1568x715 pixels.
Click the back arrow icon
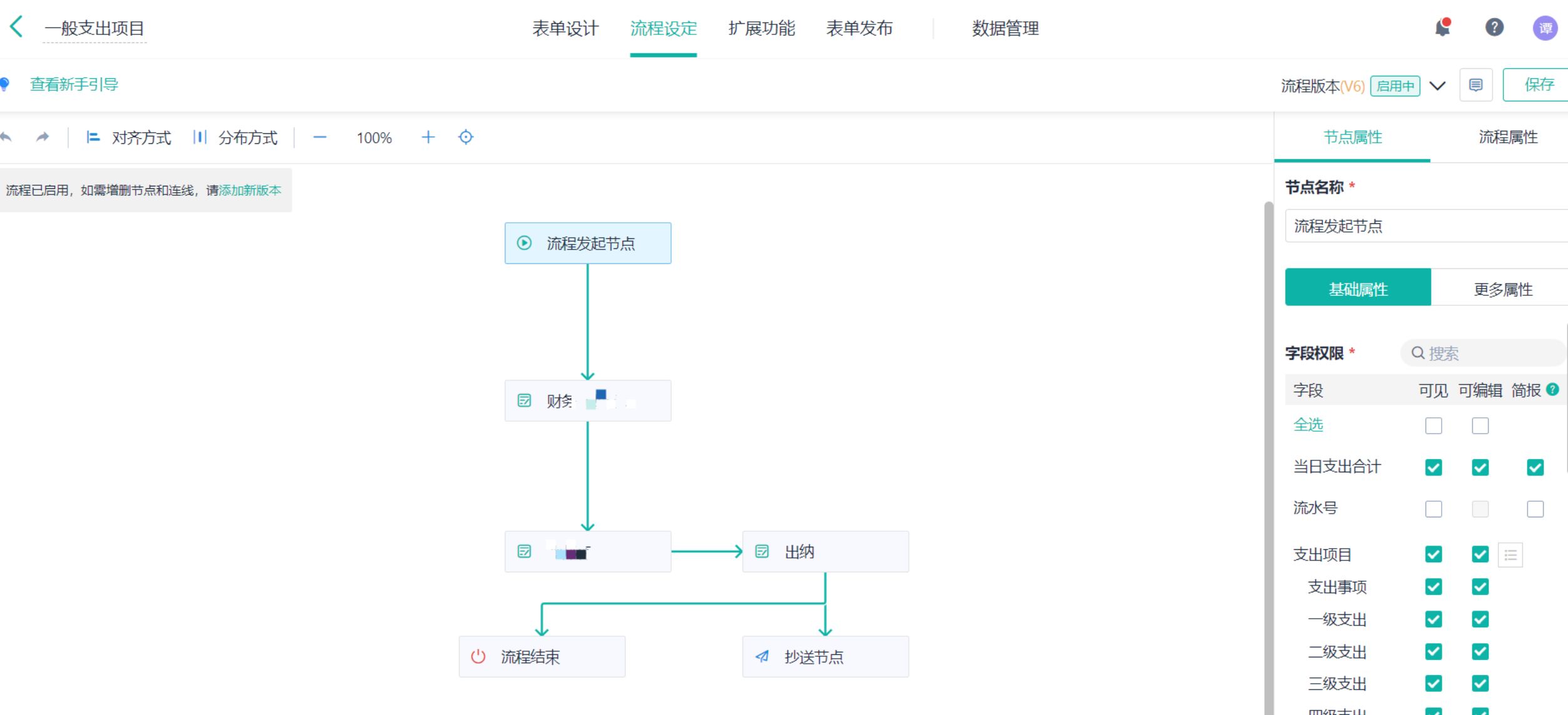point(17,28)
